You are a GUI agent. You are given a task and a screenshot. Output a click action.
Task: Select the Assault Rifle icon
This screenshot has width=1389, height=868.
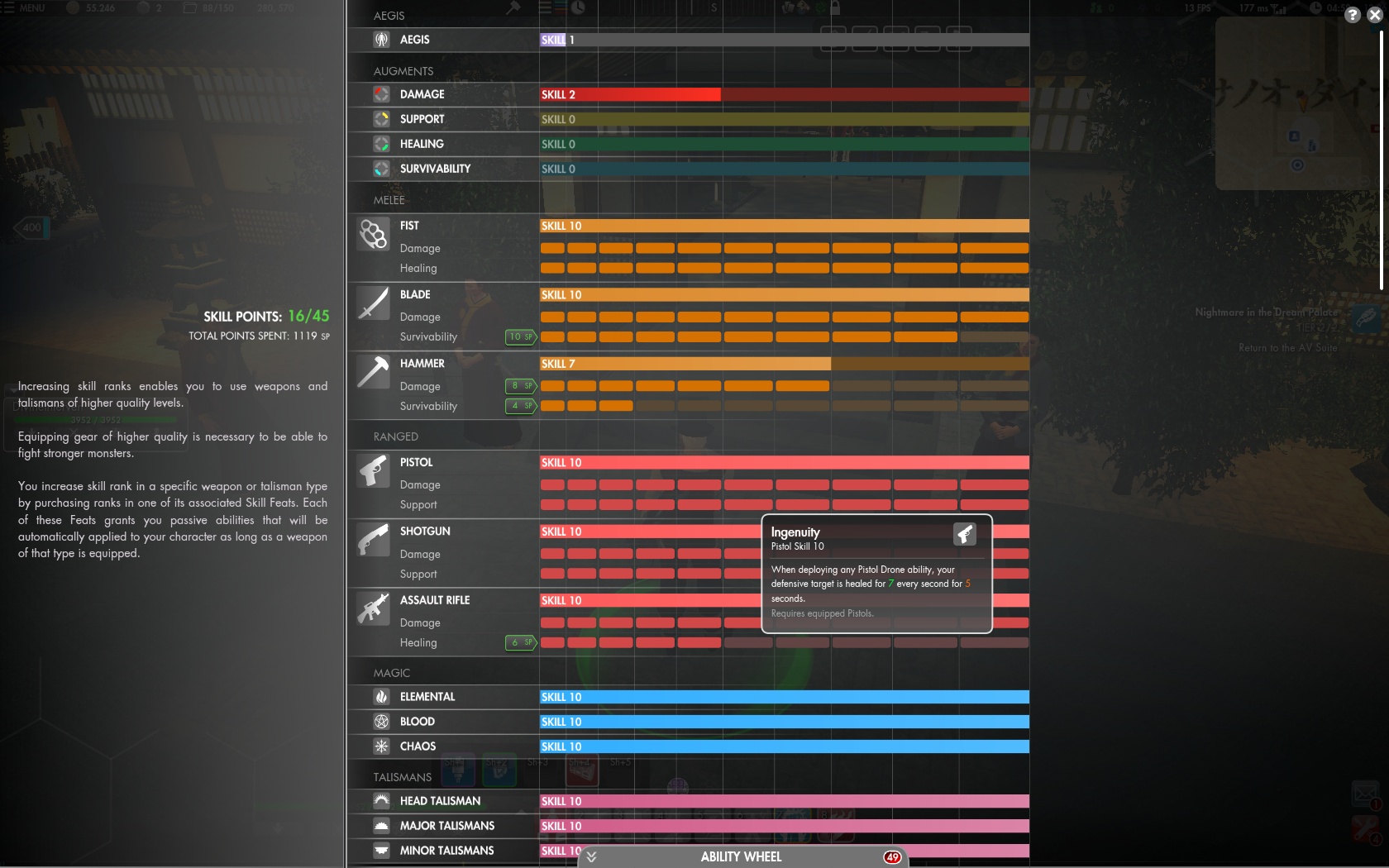(373, 608)
